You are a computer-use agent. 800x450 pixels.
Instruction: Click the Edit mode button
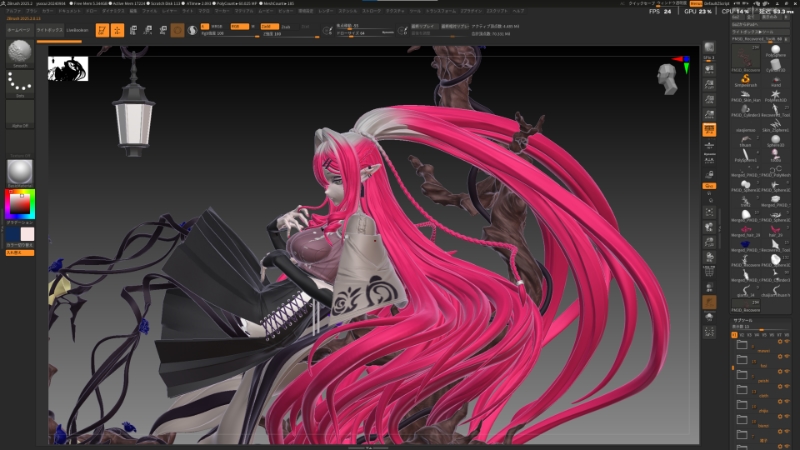pyautogui.click(x=102, y=30)
